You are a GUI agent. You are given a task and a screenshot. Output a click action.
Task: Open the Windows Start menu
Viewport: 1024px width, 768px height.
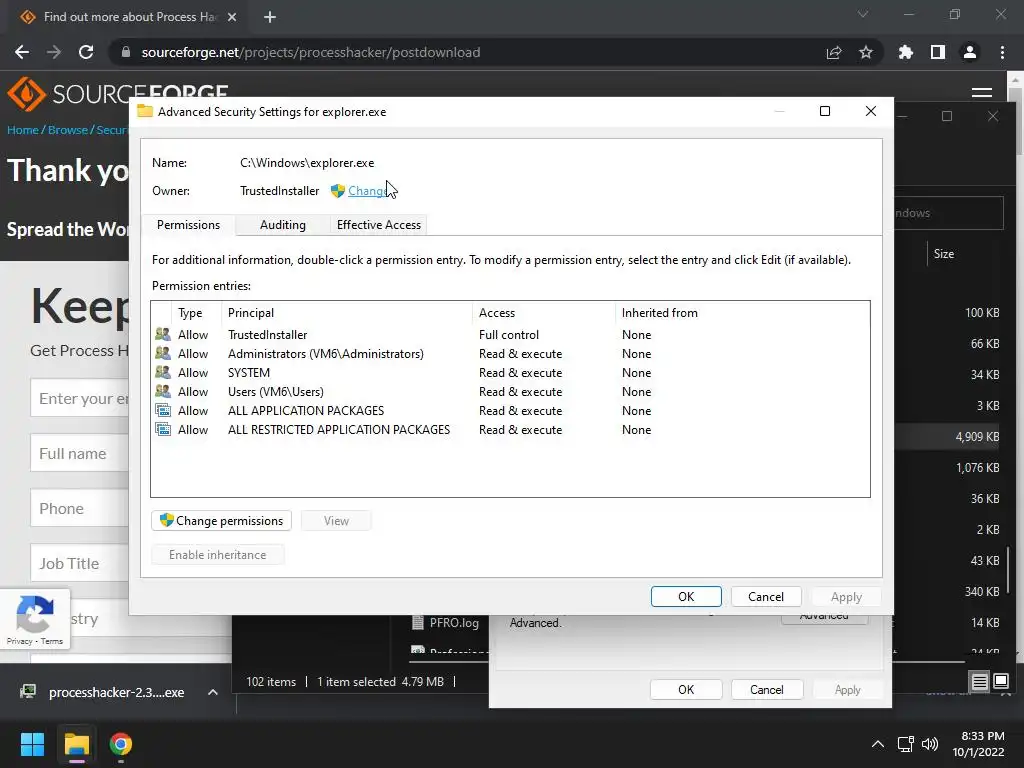pos(32,744)
